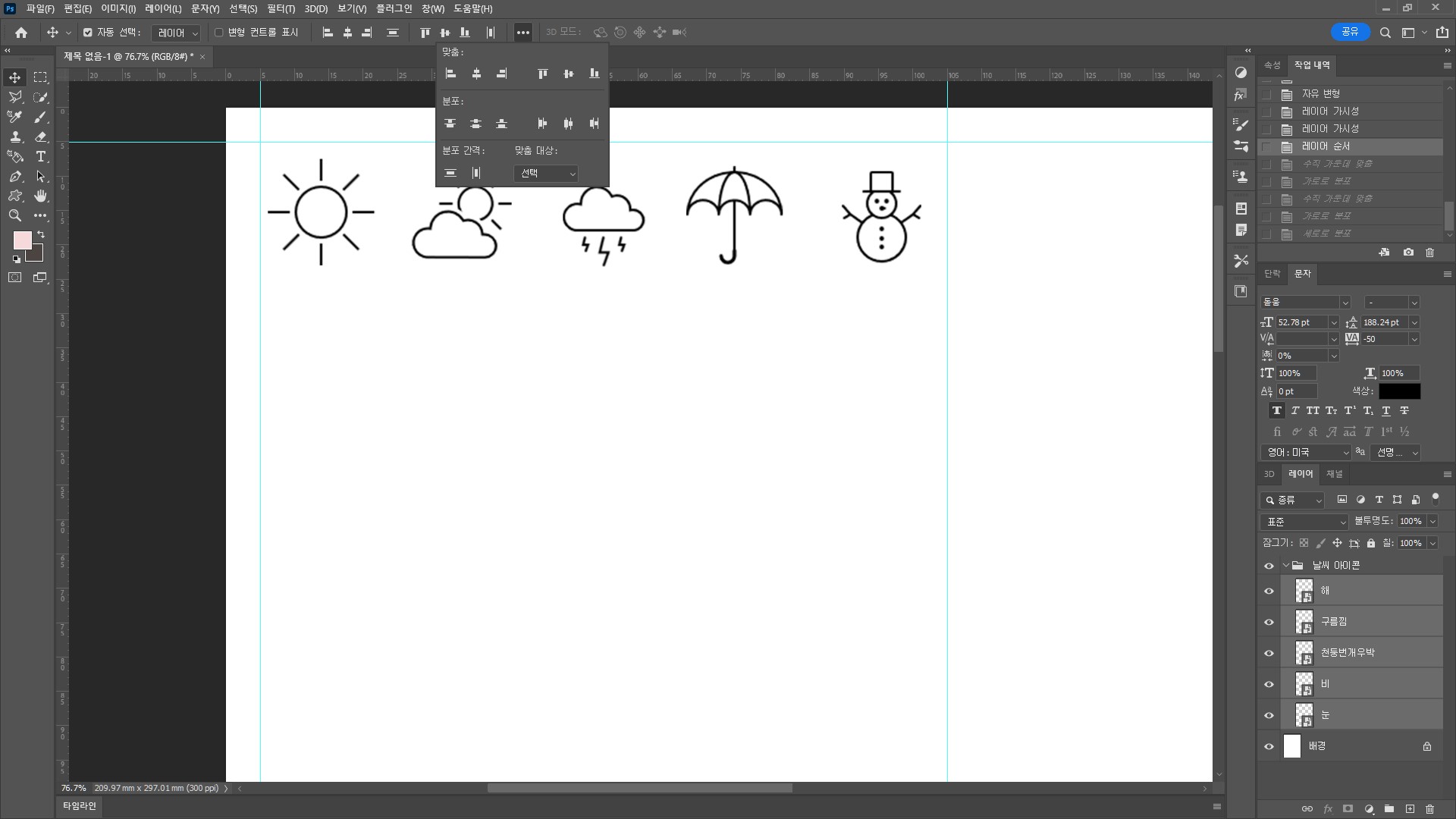The width and height of the screenshot is (1456, 819).
Task: Hide the 배경 layer with eye icon
Action: coord(1269,747)
